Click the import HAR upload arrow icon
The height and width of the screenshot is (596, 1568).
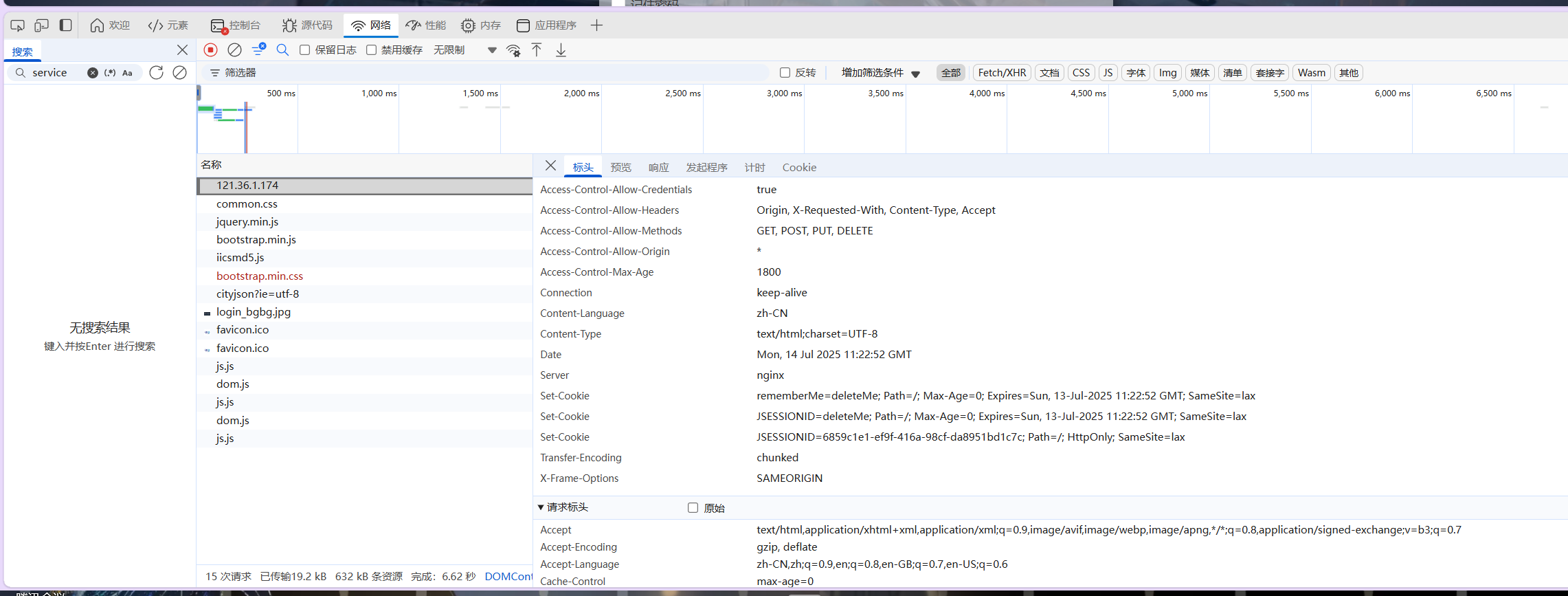537,50
